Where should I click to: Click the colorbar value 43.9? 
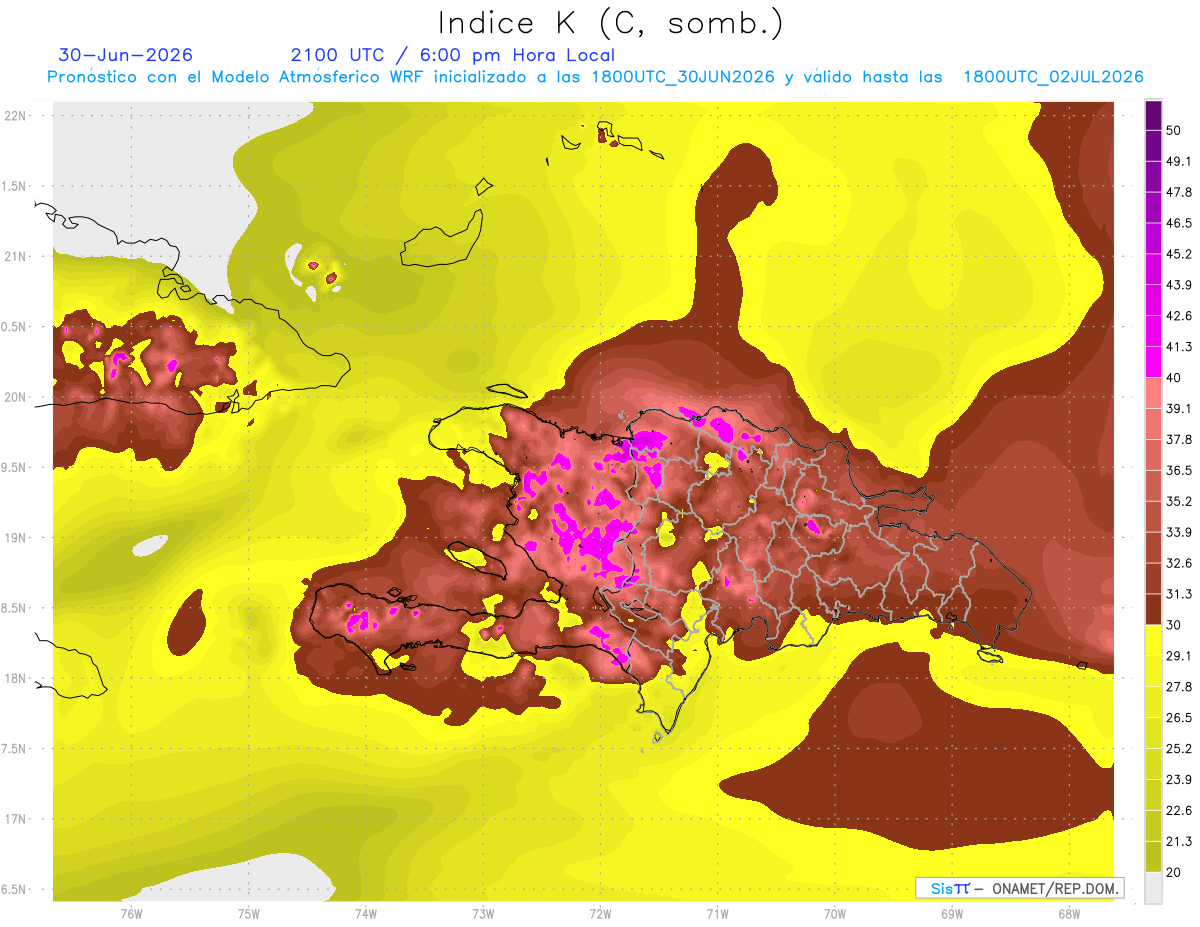[1178, 285]
